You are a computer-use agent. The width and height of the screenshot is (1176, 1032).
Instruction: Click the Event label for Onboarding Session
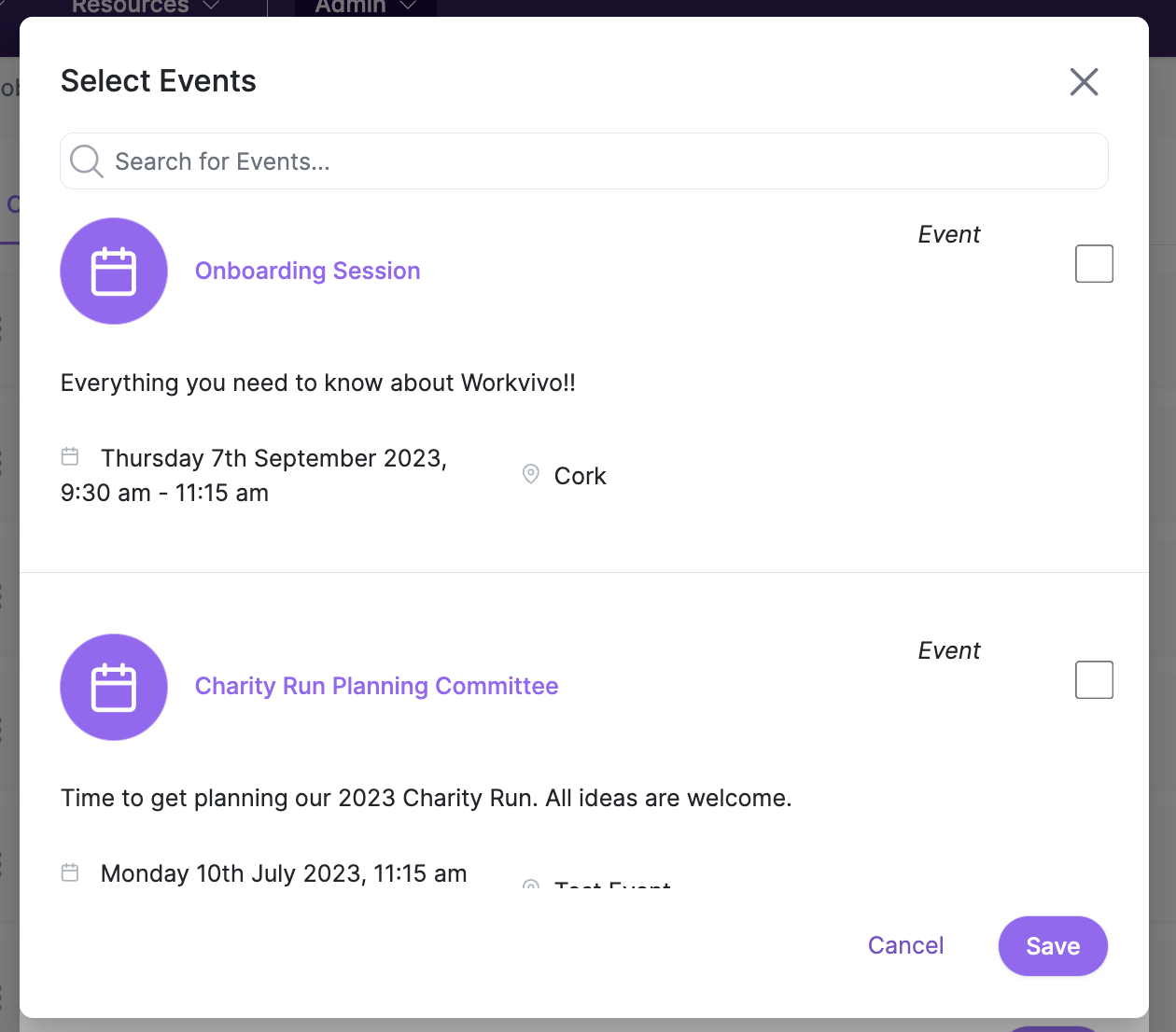point(949,234)
